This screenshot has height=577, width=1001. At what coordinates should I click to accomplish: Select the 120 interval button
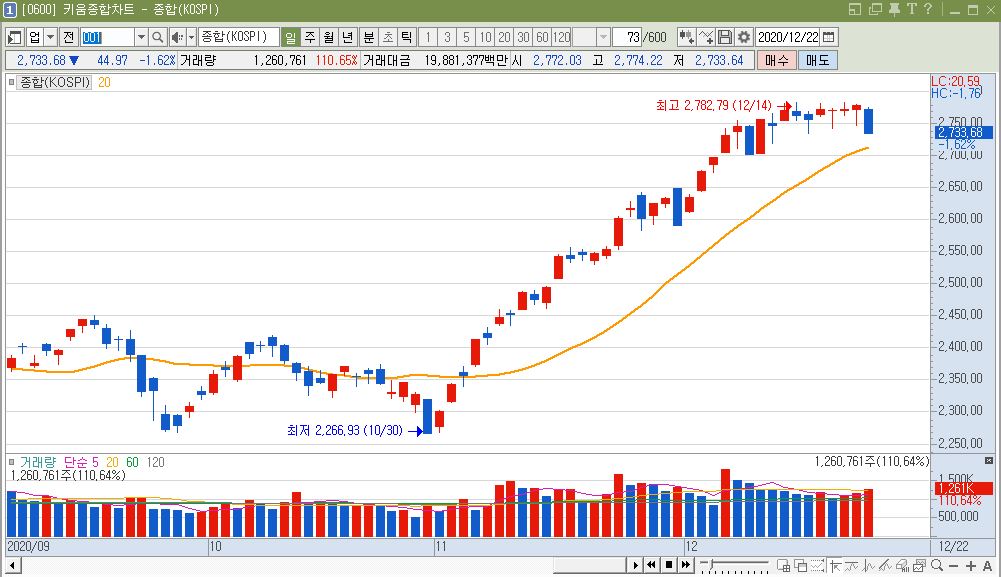tap(562, 37)
